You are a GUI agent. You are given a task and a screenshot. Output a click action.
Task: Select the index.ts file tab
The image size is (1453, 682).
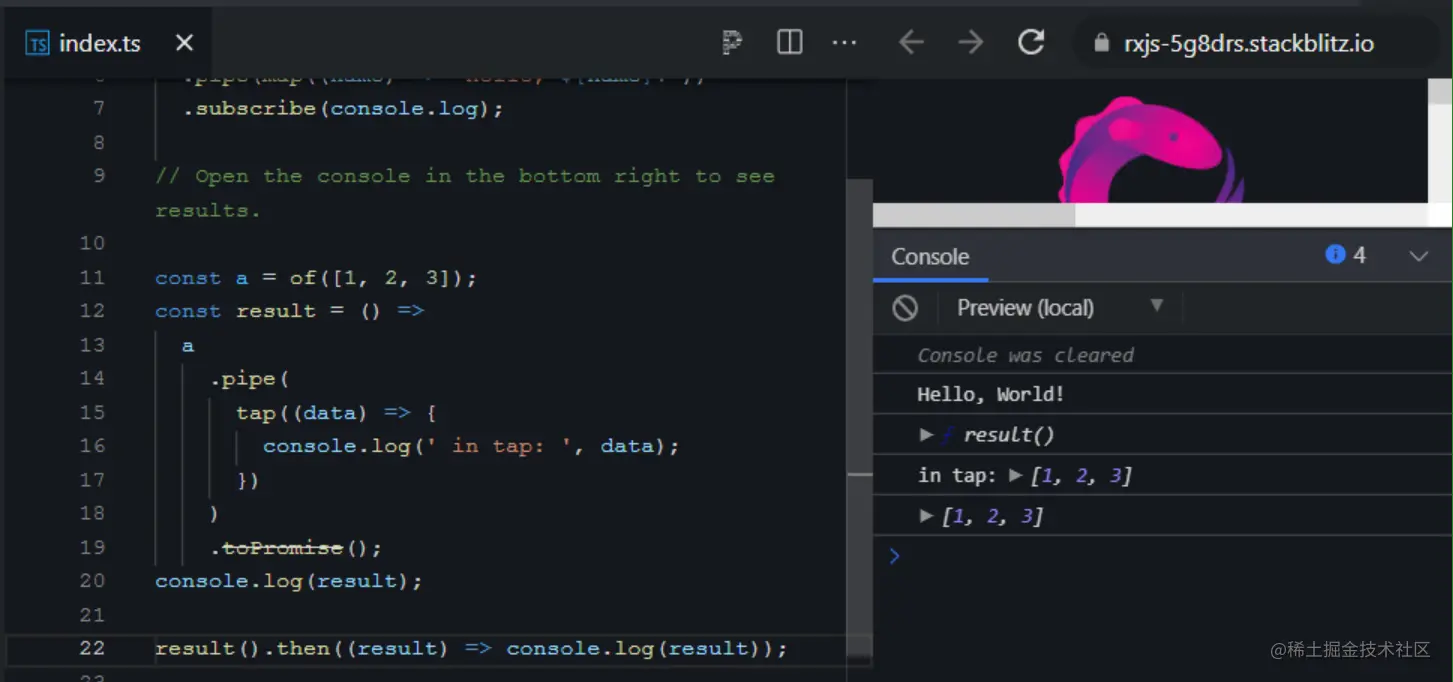coord(107,43)
